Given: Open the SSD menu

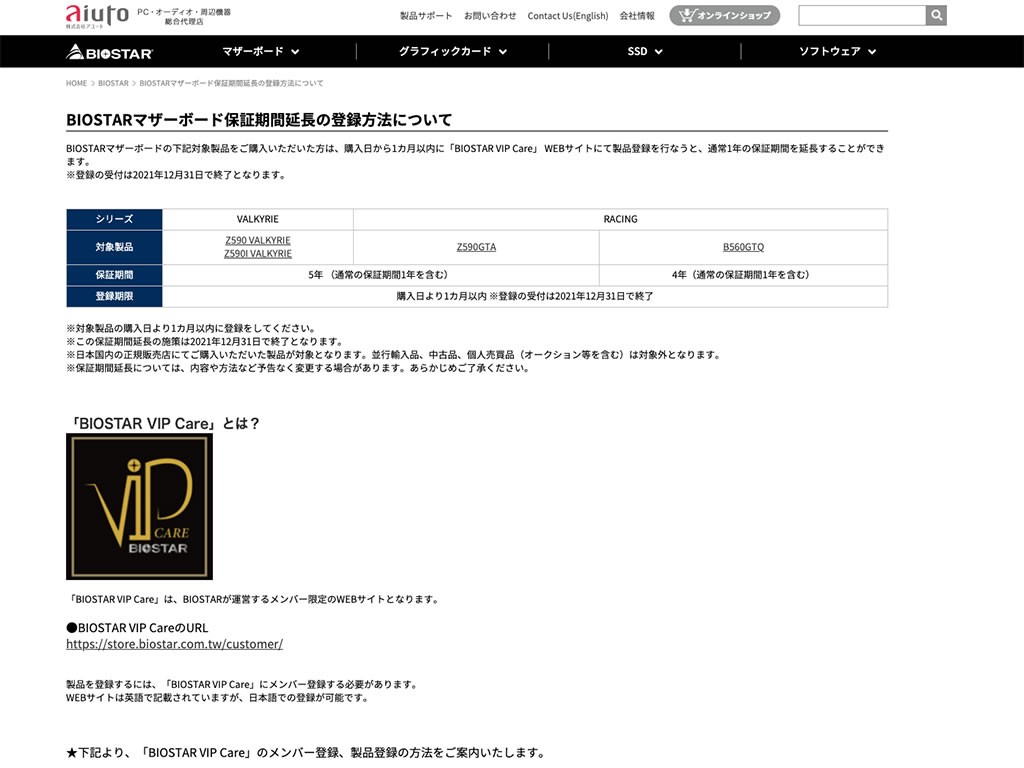Looking at the screenshot, I should (645, 52).
